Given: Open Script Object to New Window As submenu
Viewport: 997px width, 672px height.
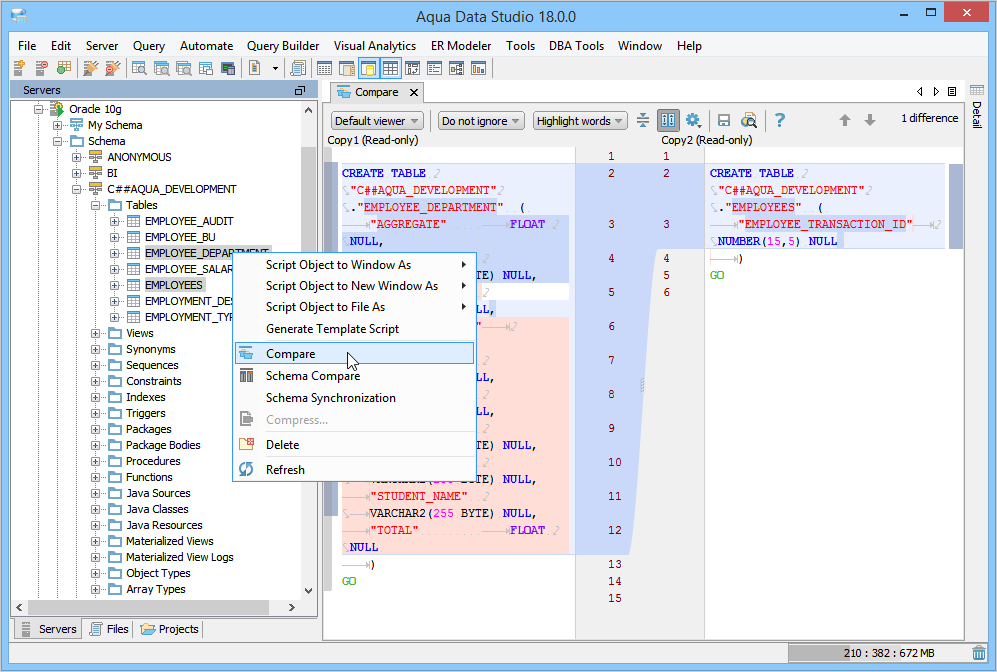Looking at the screenshot, I should point(355,286).
